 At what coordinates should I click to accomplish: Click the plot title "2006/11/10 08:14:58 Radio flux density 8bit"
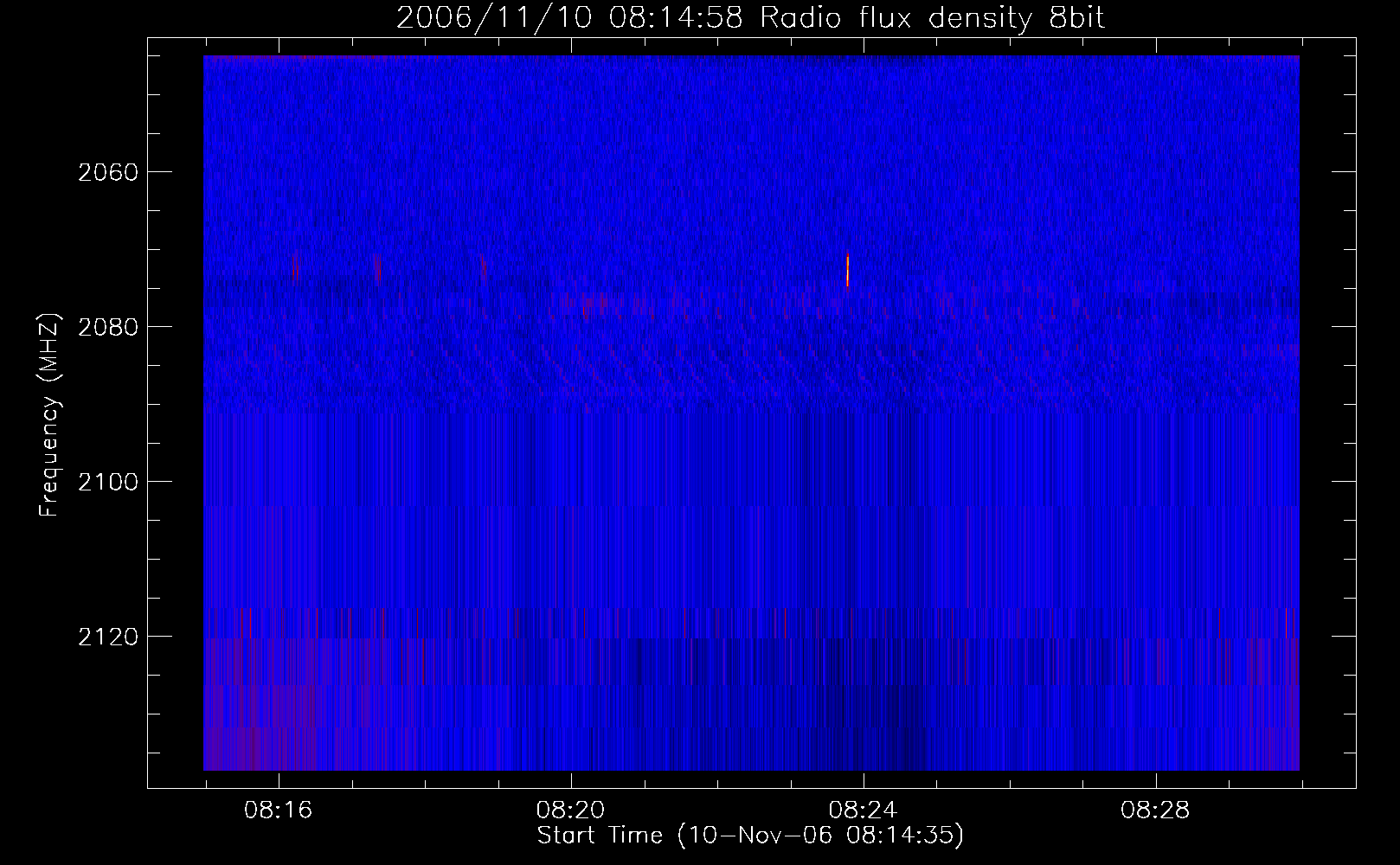click(750, 18)
